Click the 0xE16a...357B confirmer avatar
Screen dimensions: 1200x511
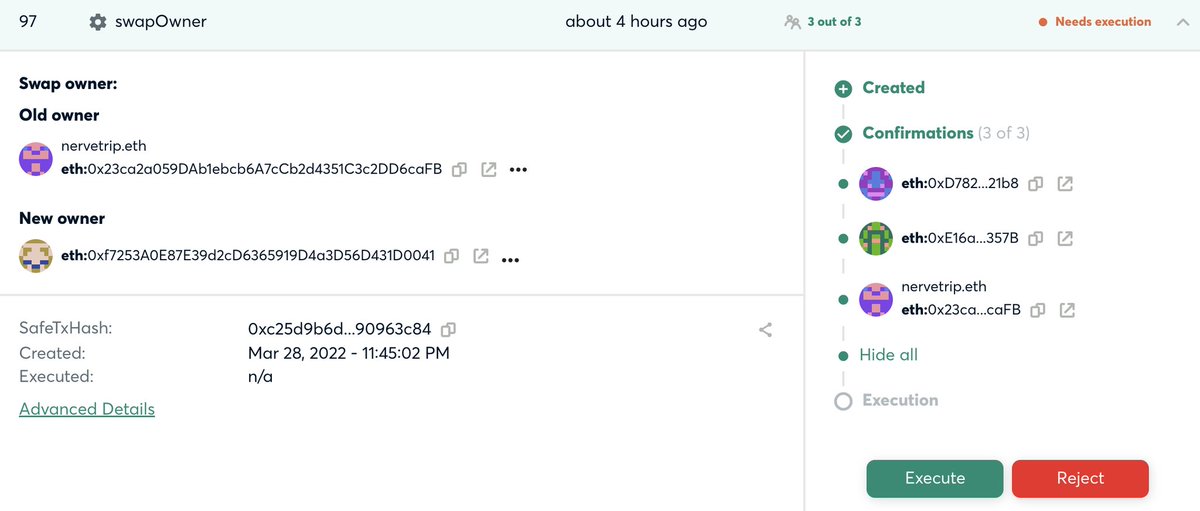coord(876,238)
